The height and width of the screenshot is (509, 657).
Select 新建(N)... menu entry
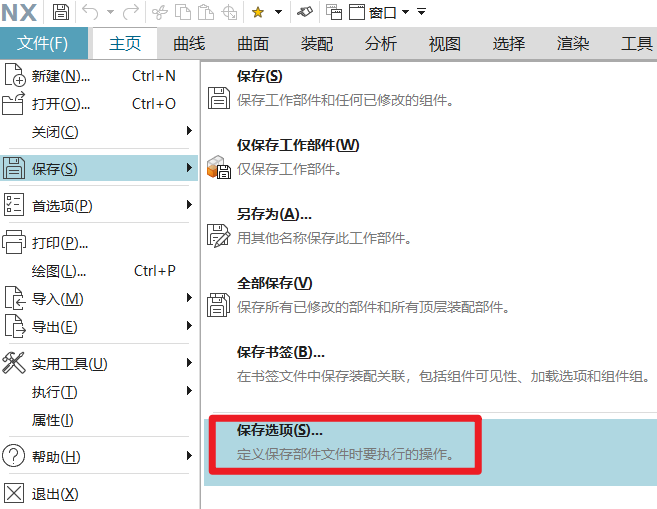[x=99, y=76]
